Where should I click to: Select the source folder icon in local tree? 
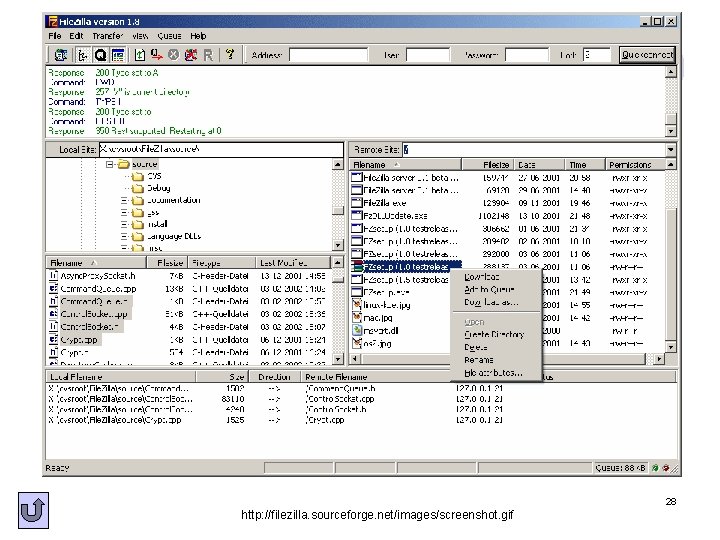coord(123,164)
